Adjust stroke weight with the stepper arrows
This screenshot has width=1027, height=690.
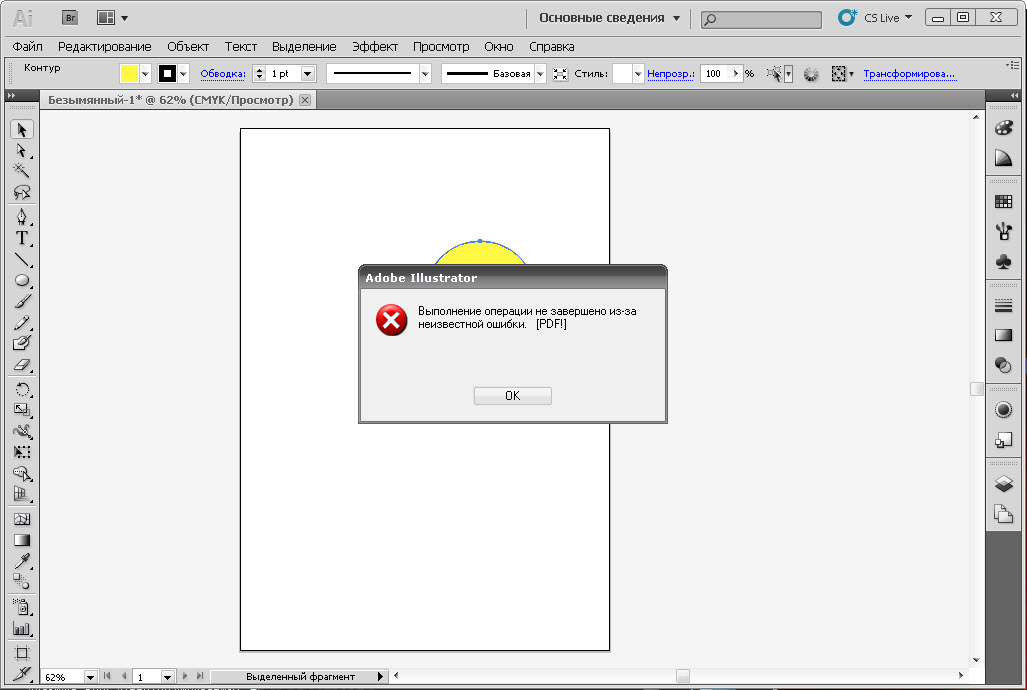pos(259,73)
